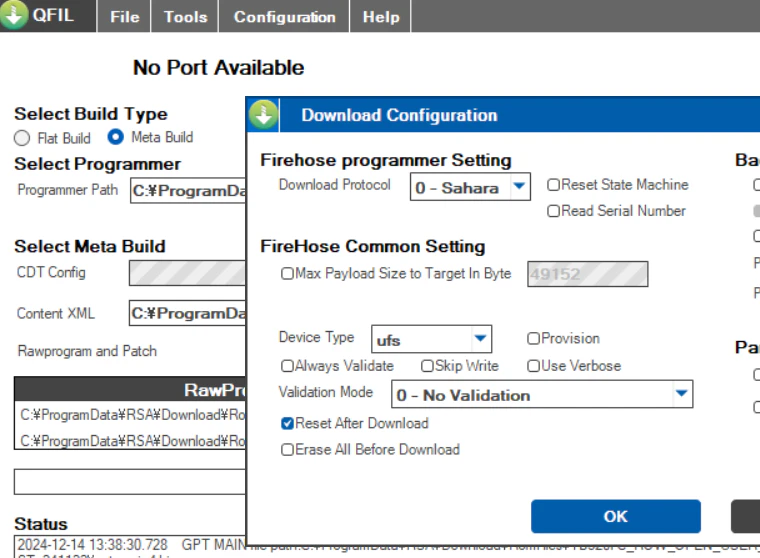Open the File menu
This screenshot has height=558, width=760.
click(x=125, y=17)
